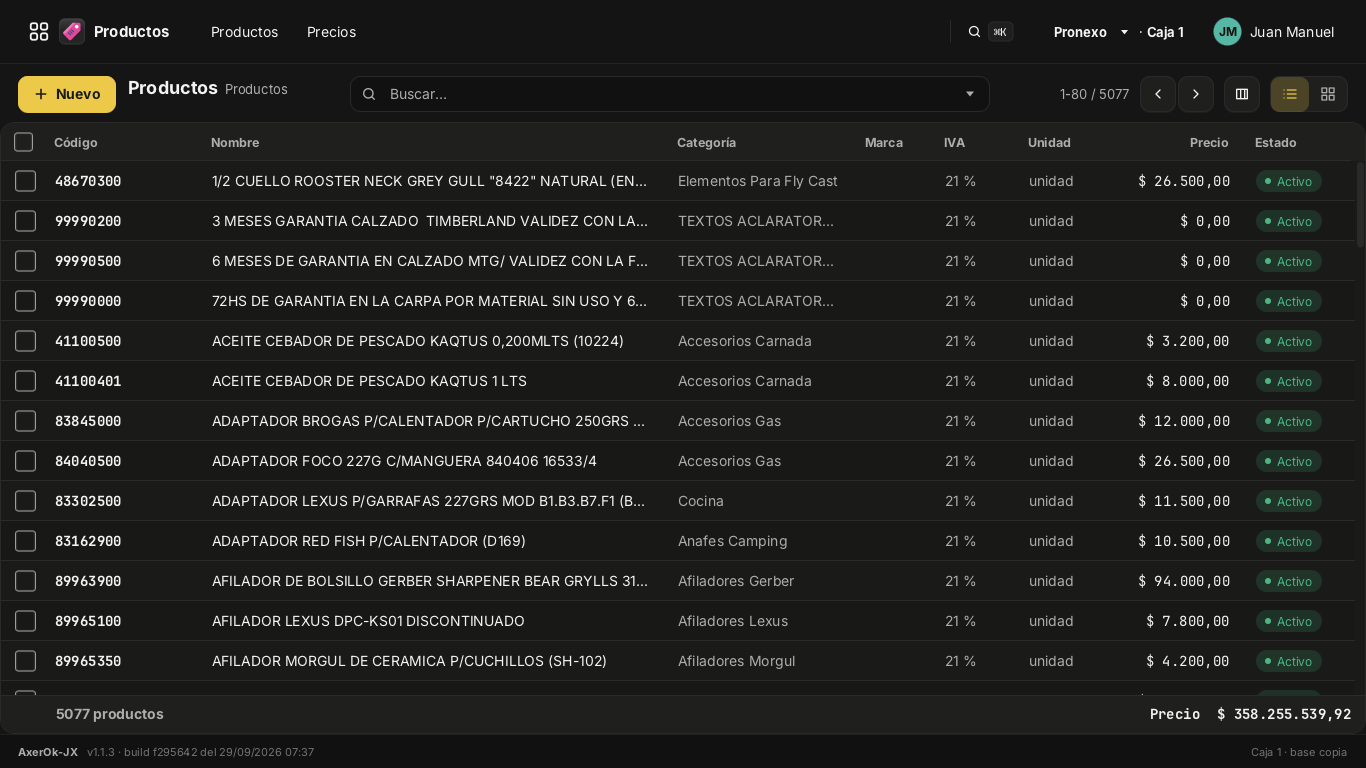Click Activo status badge for code 84040500
The height and width of the screenshot is (768, 1366).
(x=1289, y=461)
